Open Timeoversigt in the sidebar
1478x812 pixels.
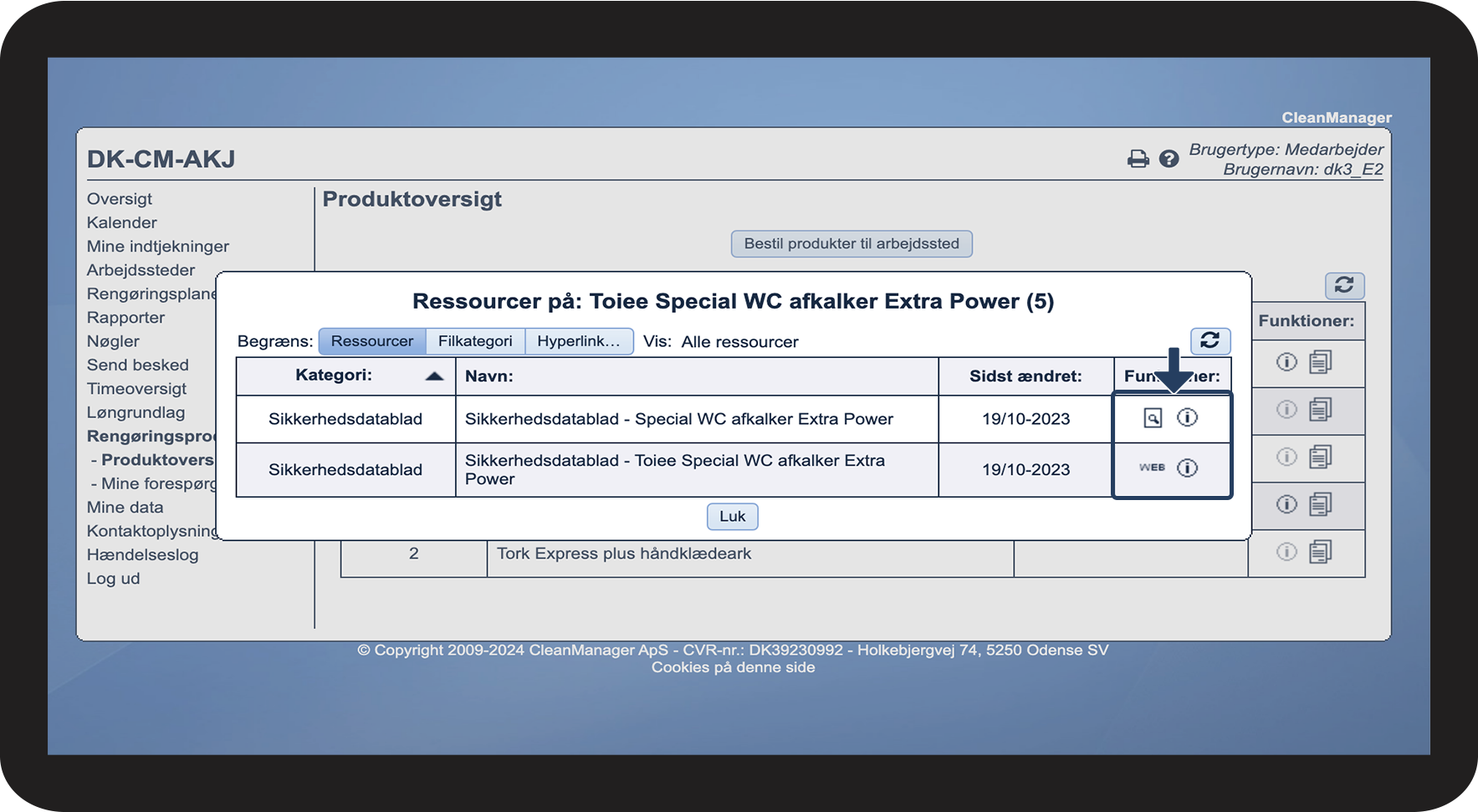137,389
